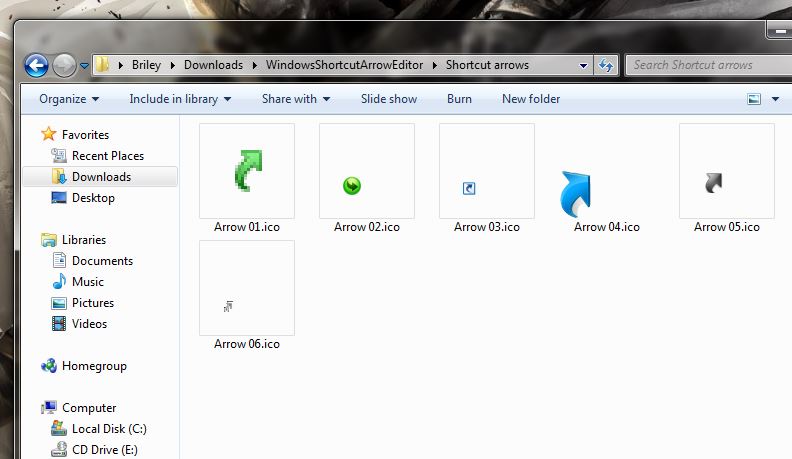792x459 pixels.
Task: Select Shortcut arrows breadcrumb segment
Action: pos(487,65)
